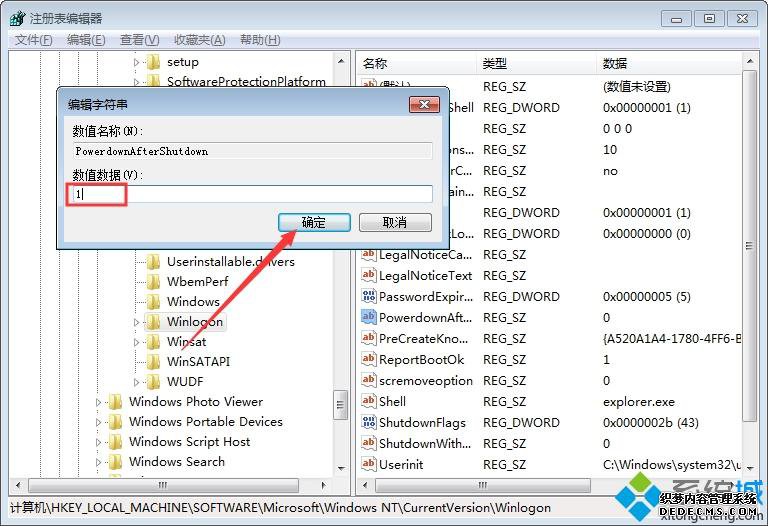Screen dimensions: 768x526
Task: Click the 数值名称 PowerdownAfterShutdown field
Action: click(253, 151)
